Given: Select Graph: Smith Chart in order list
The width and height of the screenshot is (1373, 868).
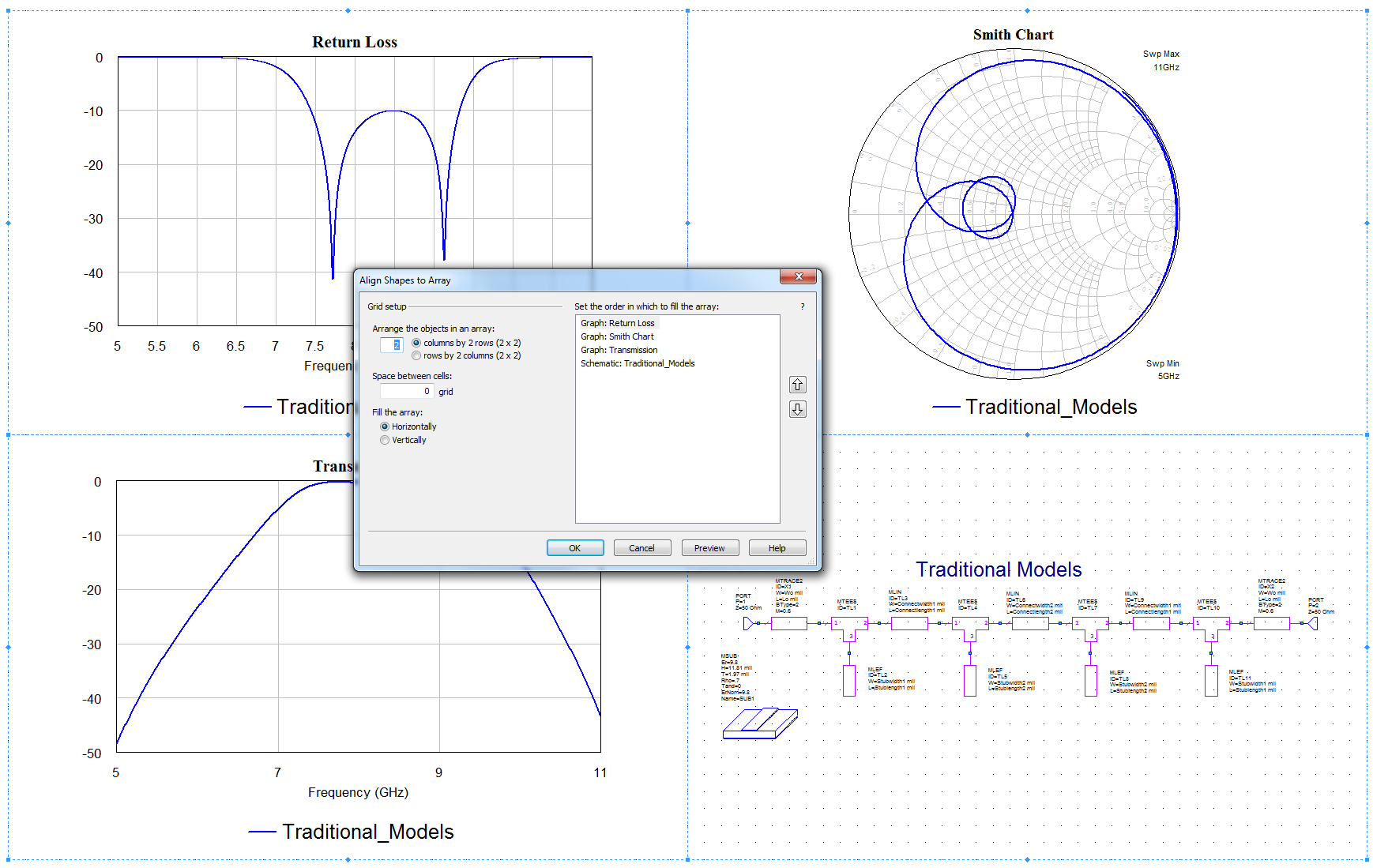Looking at the screenshot, I should click(x=617, y=336).
